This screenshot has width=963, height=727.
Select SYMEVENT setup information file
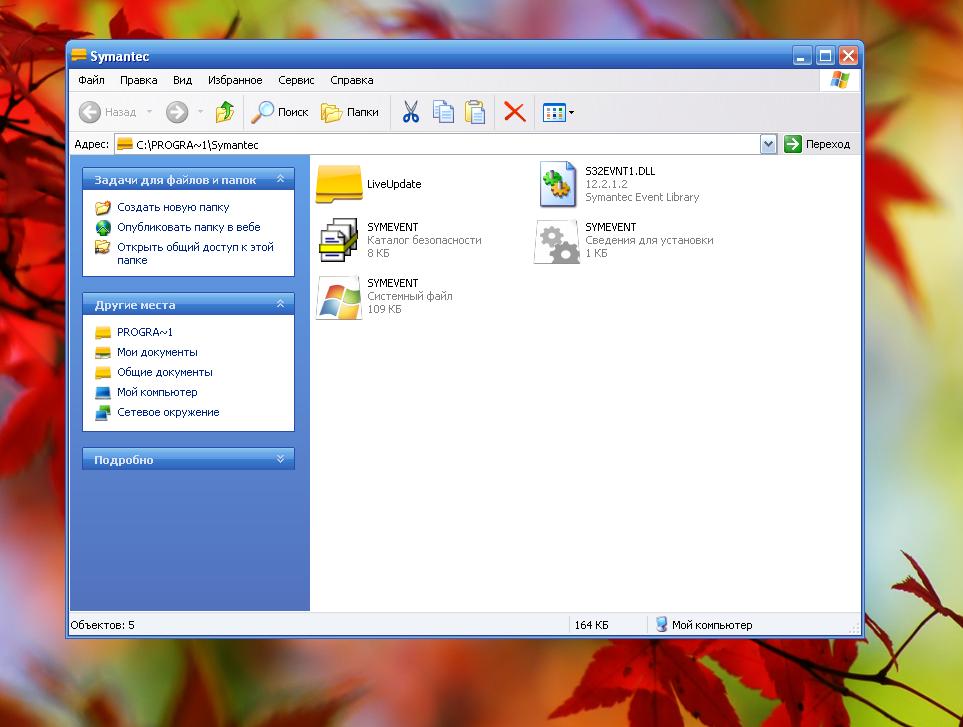pos(557,240)
